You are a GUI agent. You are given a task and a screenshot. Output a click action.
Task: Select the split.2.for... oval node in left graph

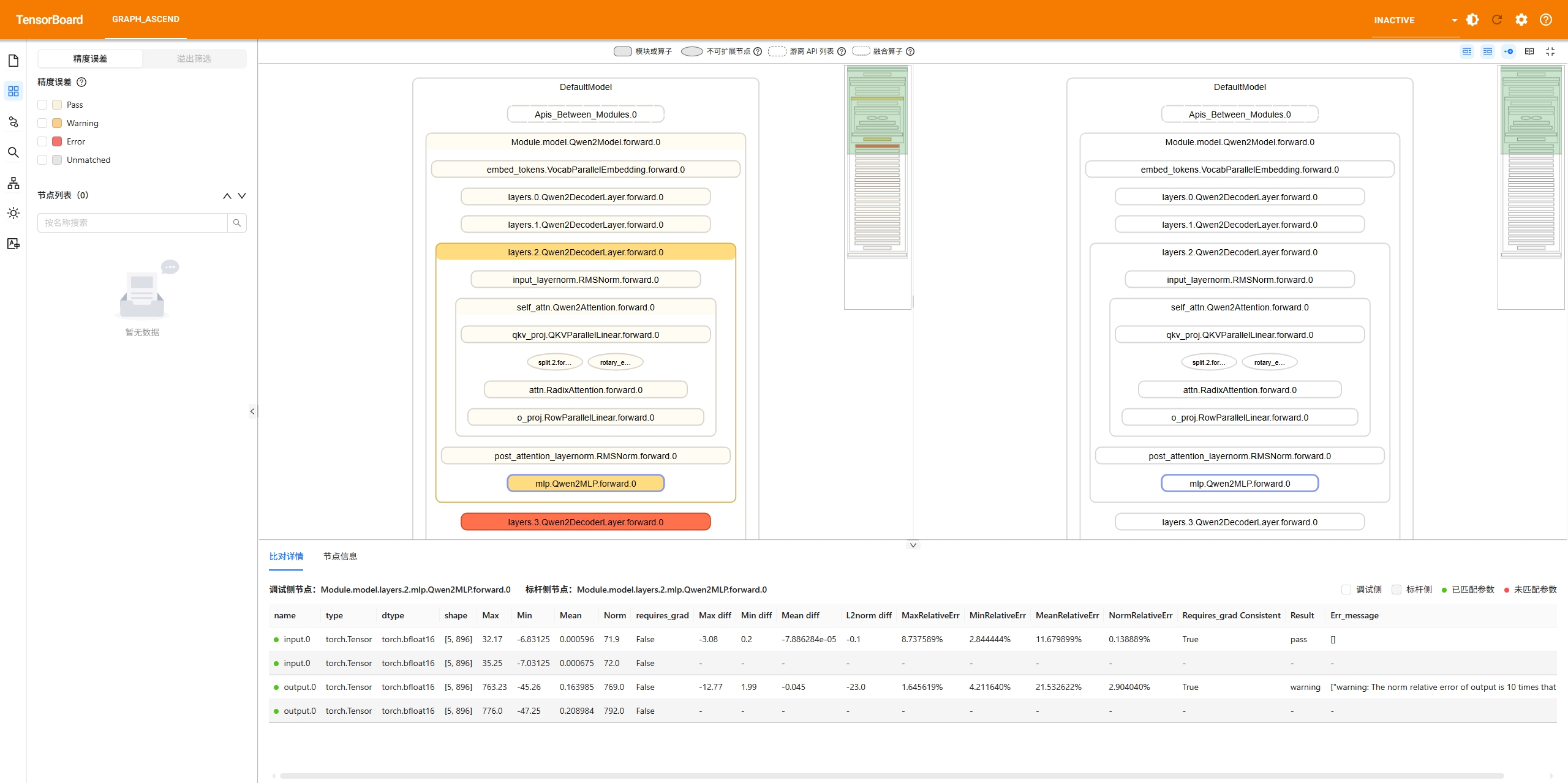(x=555, y=362)
